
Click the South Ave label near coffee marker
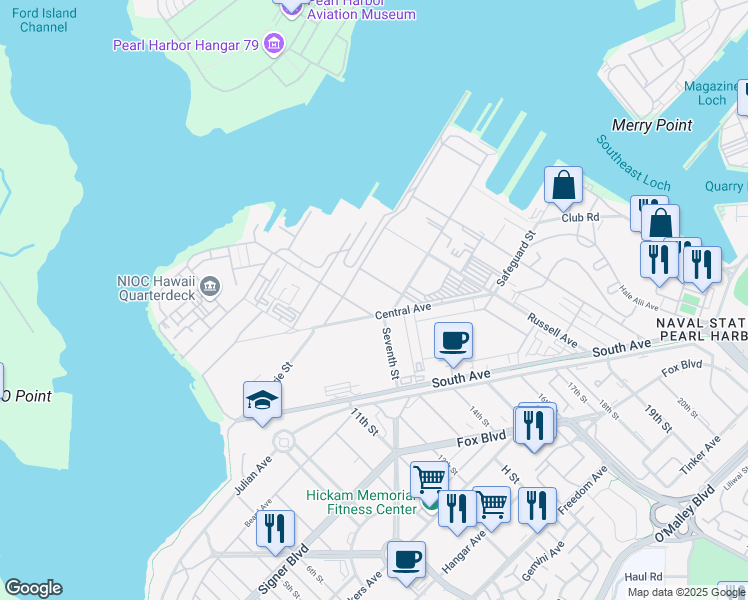tap(461, 378)
